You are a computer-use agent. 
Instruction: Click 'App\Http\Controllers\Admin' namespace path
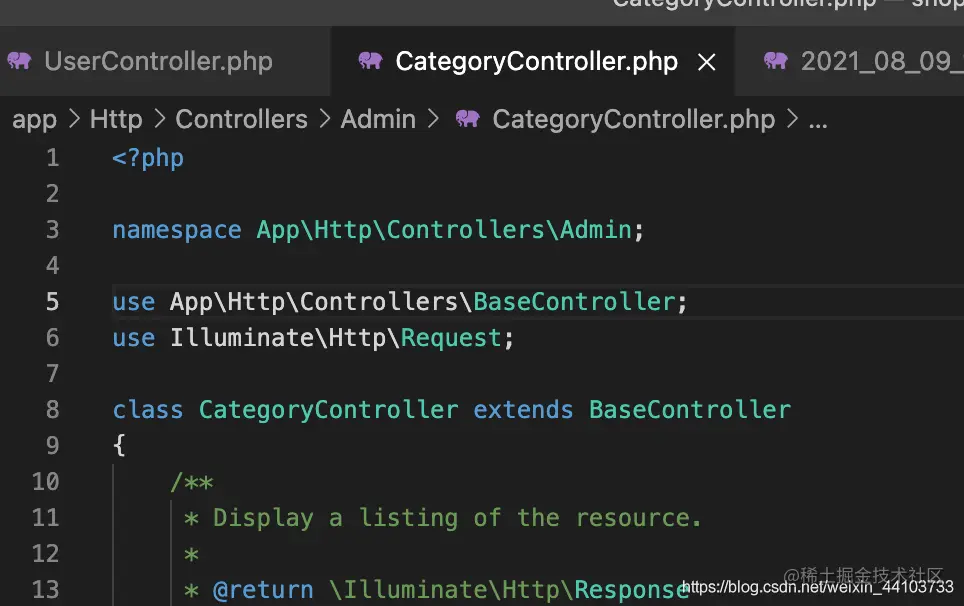(x=444, y=230)
